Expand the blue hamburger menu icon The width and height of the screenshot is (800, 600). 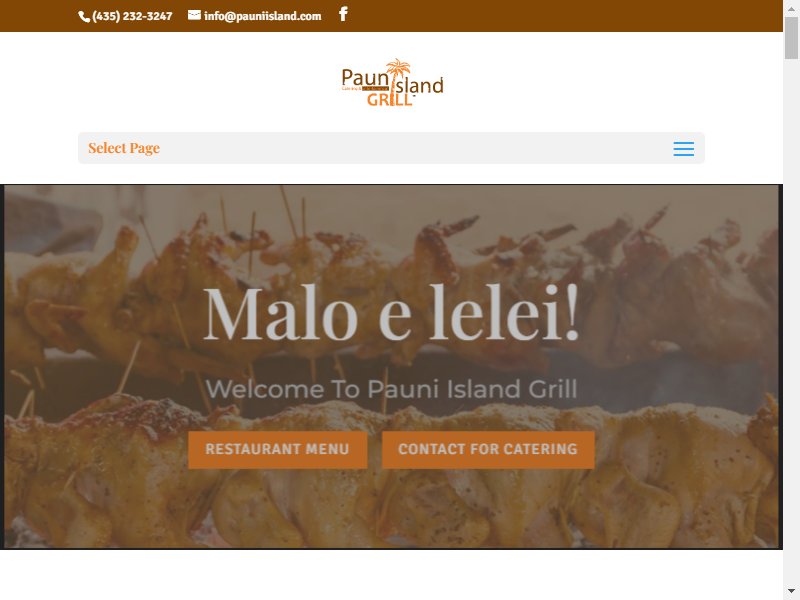[683, 148]
